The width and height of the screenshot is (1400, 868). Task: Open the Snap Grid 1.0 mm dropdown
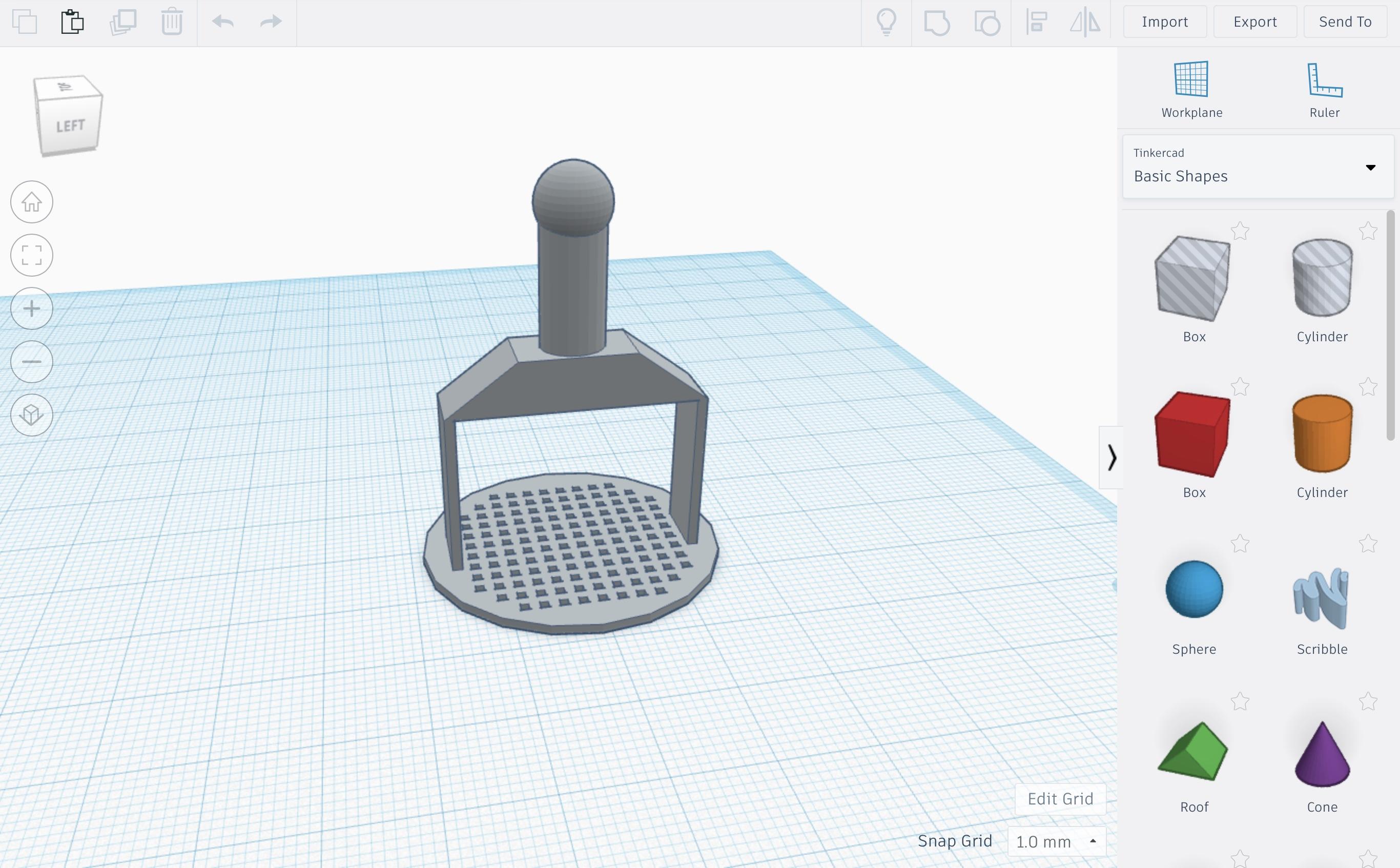point(1056,841)
